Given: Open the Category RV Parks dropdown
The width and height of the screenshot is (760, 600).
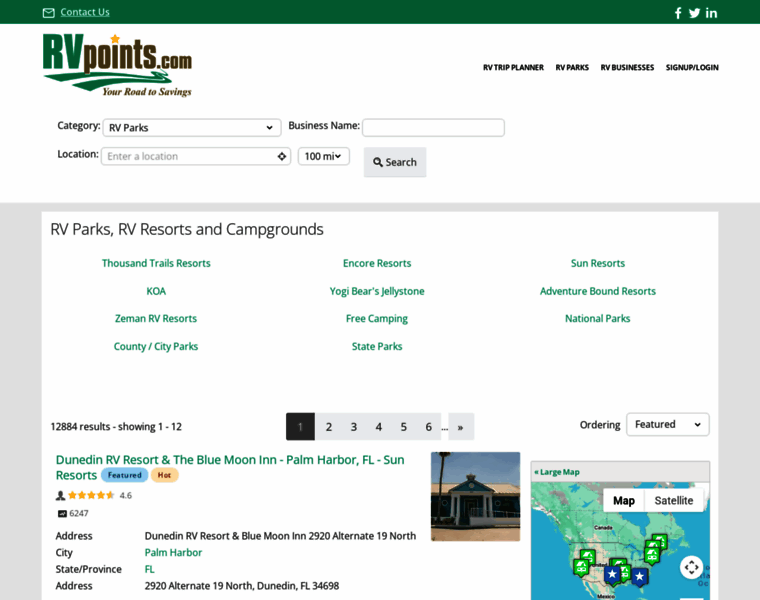Looking at the screenshot, I should coord(192,127).
